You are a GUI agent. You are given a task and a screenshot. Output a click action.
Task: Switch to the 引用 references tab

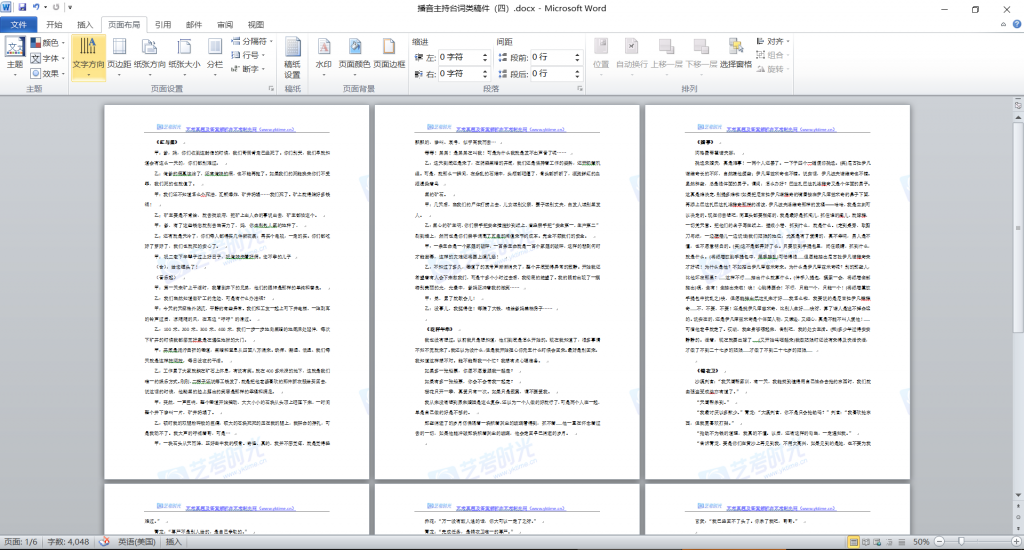pyautogui.click(x=163, y=24)
